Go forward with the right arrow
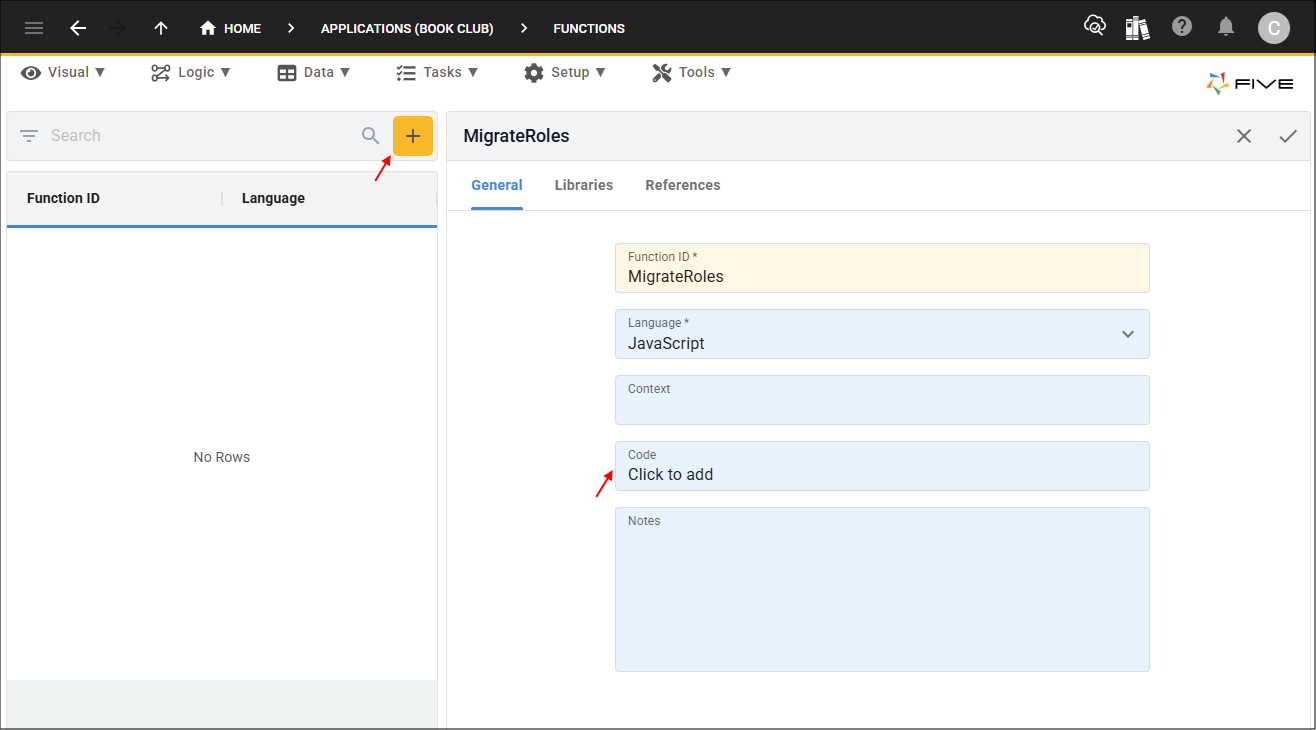The image size is (1316, 730). click(118, 28)
